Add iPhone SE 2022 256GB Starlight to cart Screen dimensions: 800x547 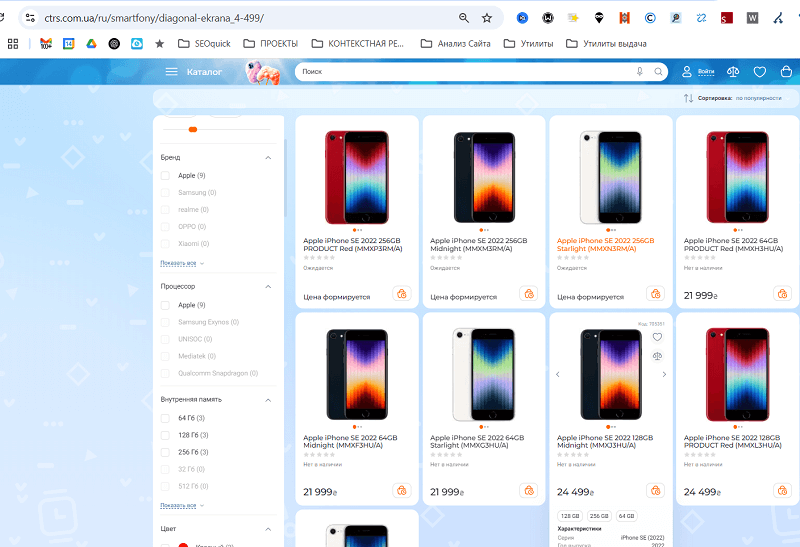tap(656, 294)
